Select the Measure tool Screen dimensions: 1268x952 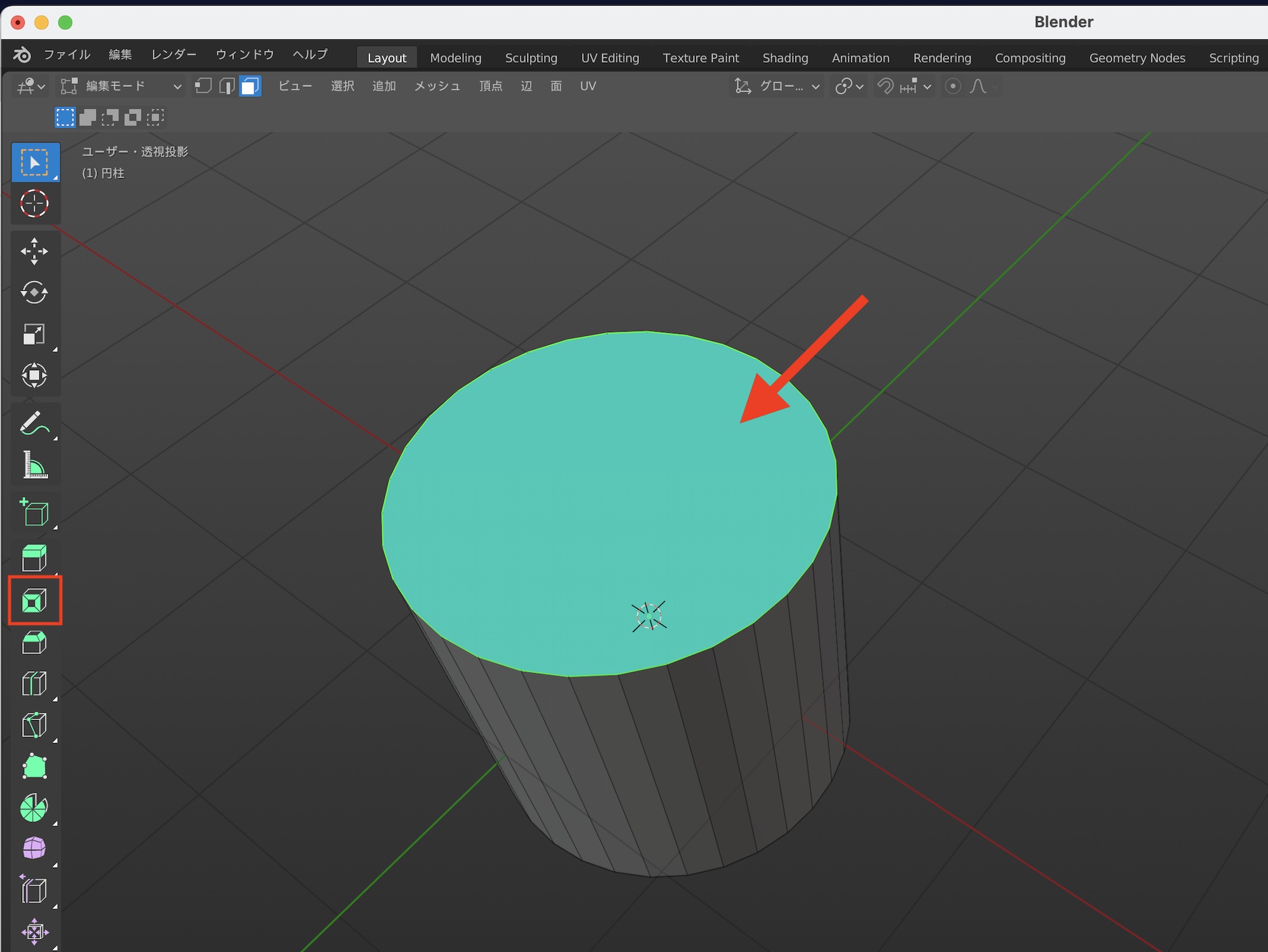(x=34, y=465)
